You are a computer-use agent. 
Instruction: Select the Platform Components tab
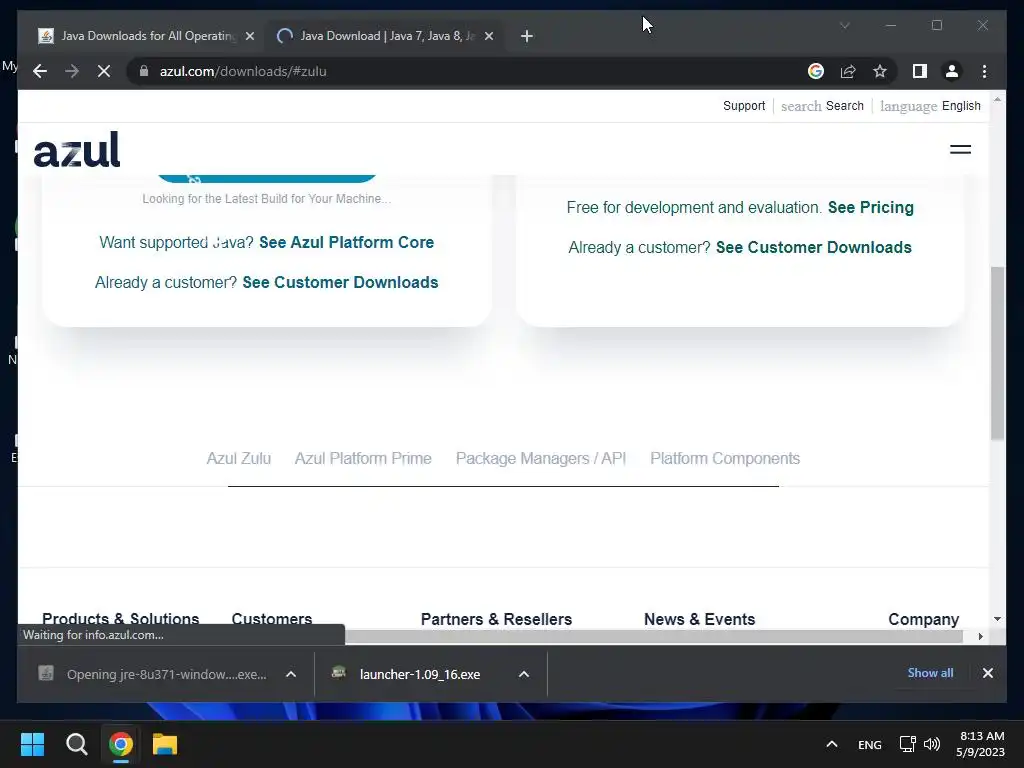click(725, 458)
